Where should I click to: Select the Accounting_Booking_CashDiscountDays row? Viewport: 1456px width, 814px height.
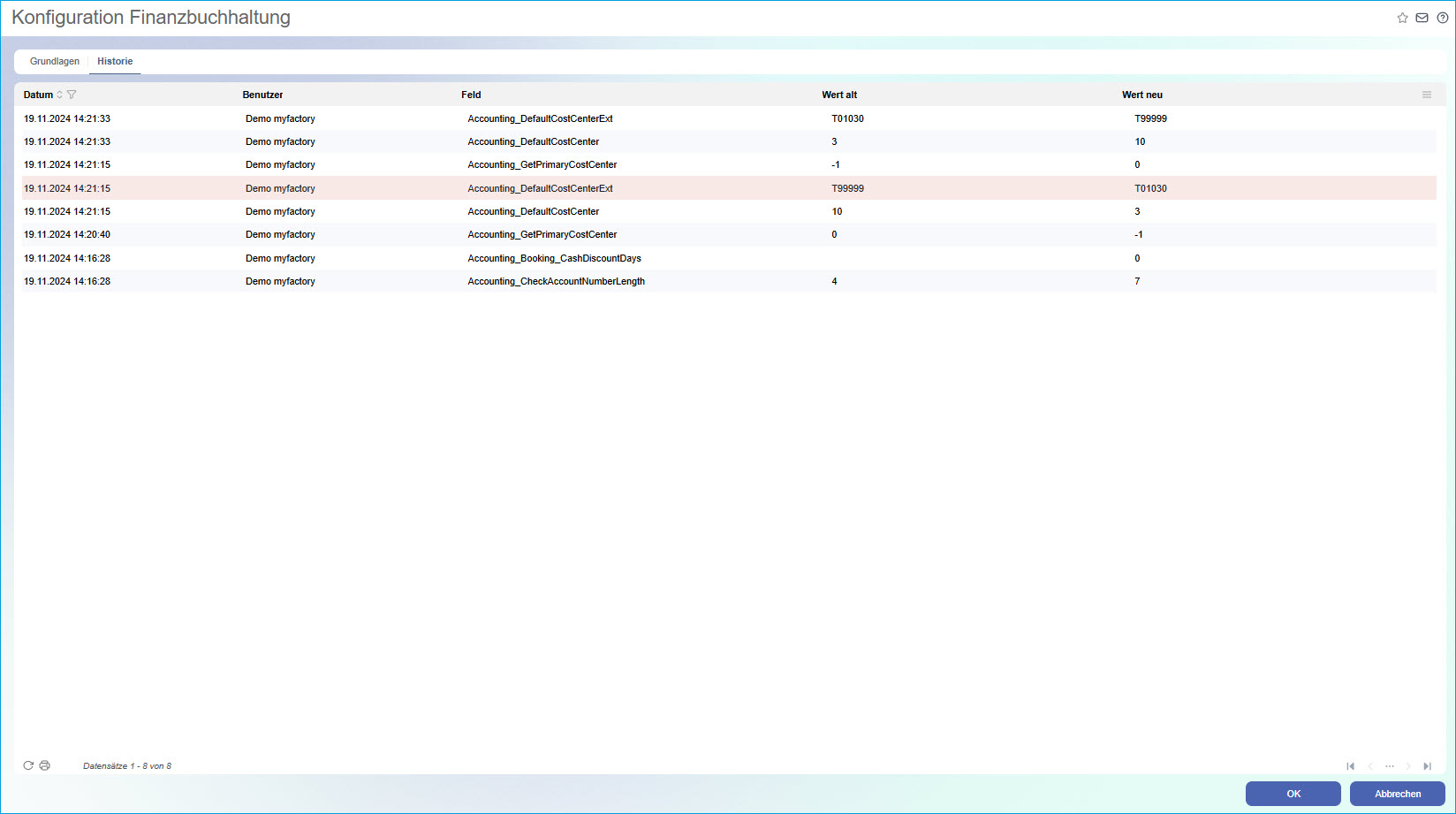(554, 258)
